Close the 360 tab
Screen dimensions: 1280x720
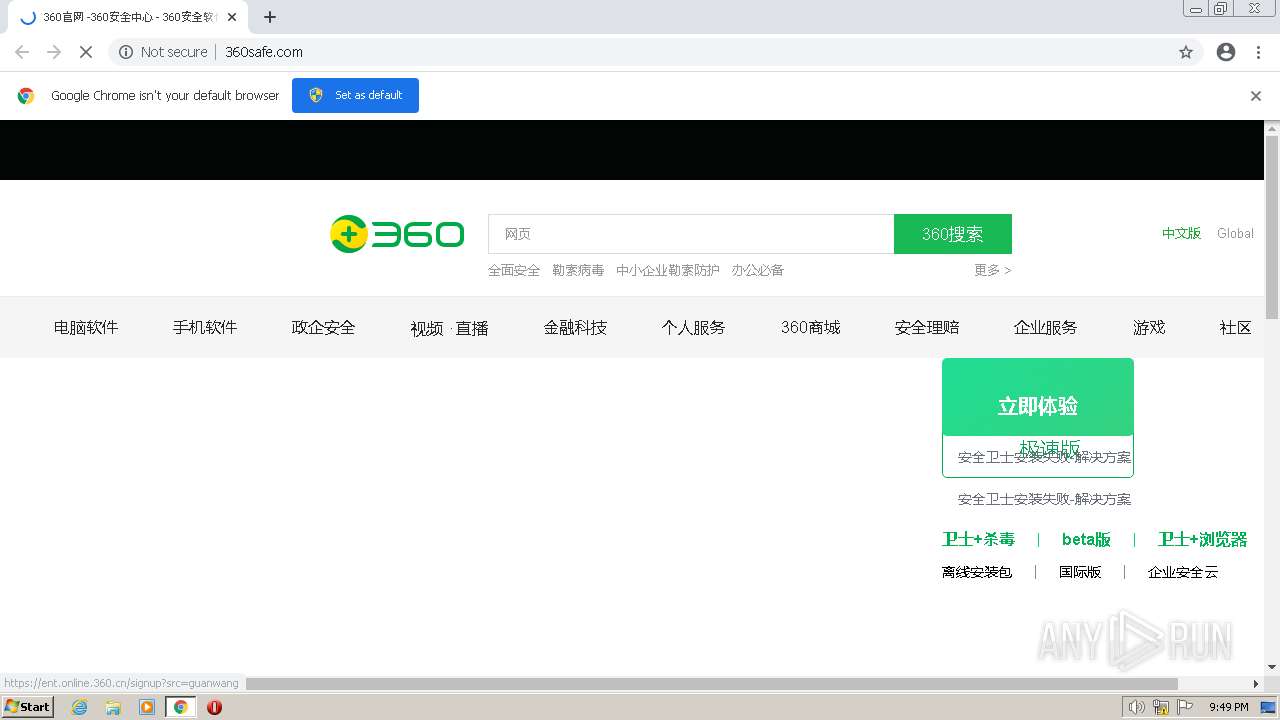(231, 17)
